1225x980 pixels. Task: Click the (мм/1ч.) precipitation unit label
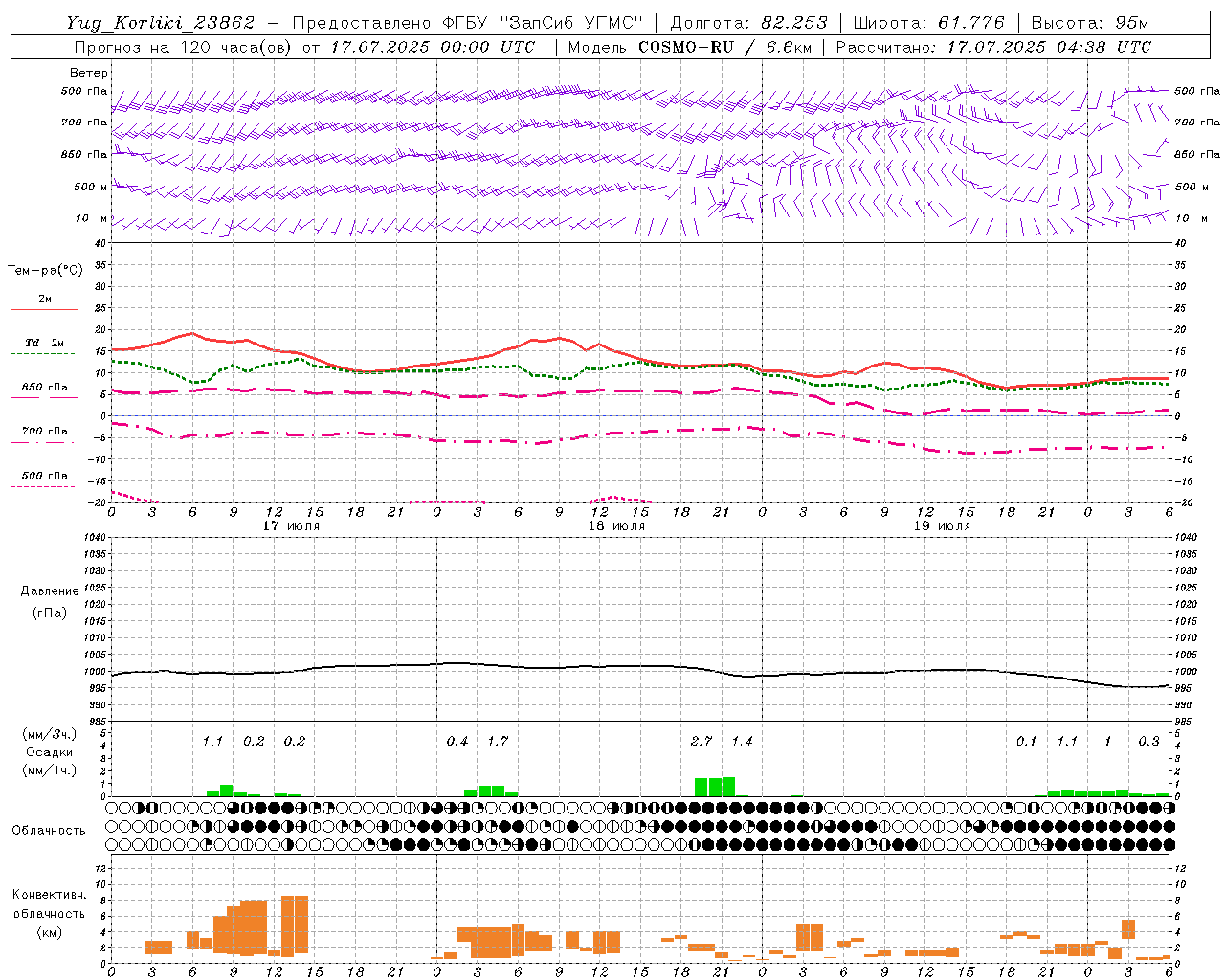pyautogui.click(x=50, y=770)
